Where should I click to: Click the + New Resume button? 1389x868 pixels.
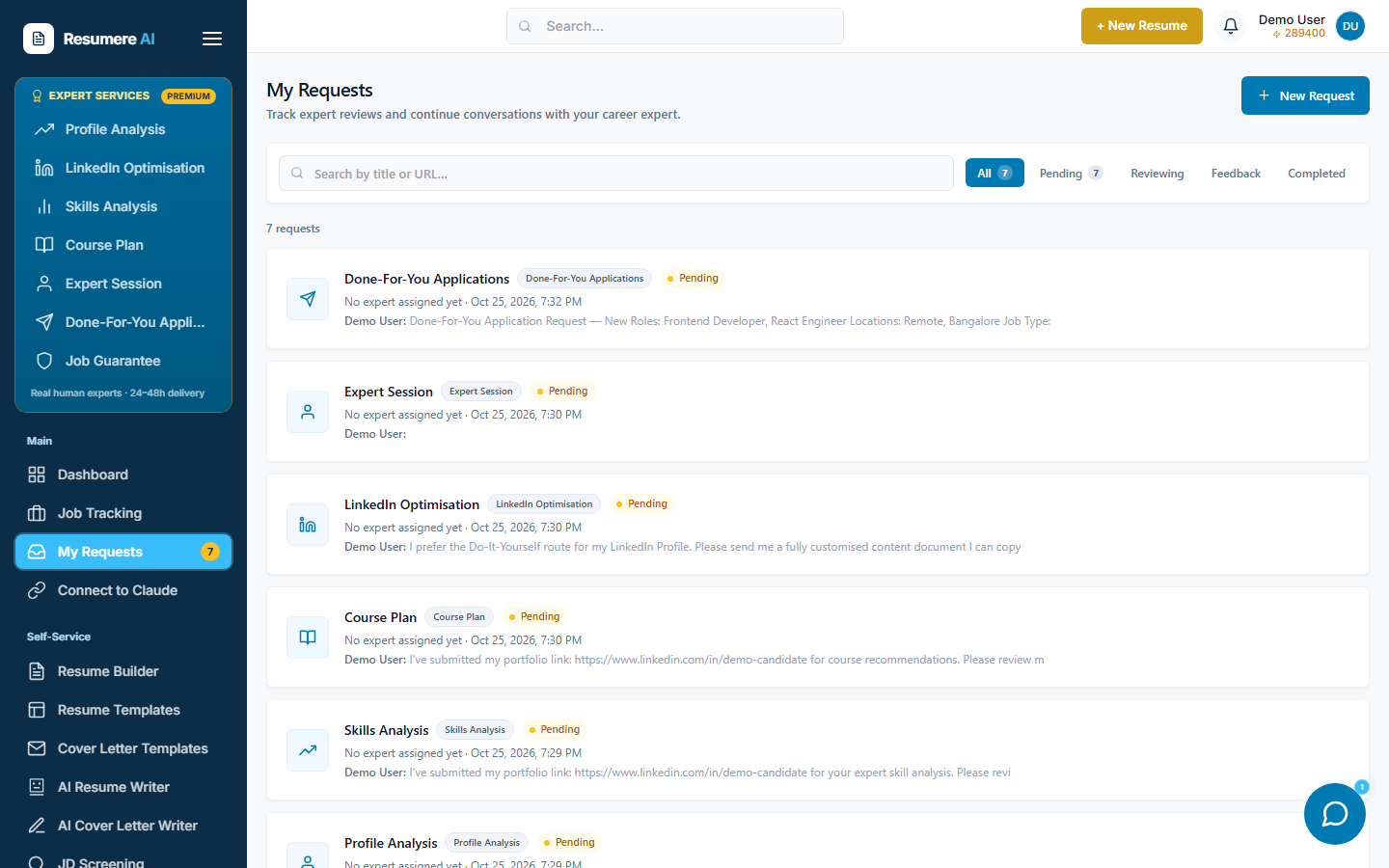1142,26
